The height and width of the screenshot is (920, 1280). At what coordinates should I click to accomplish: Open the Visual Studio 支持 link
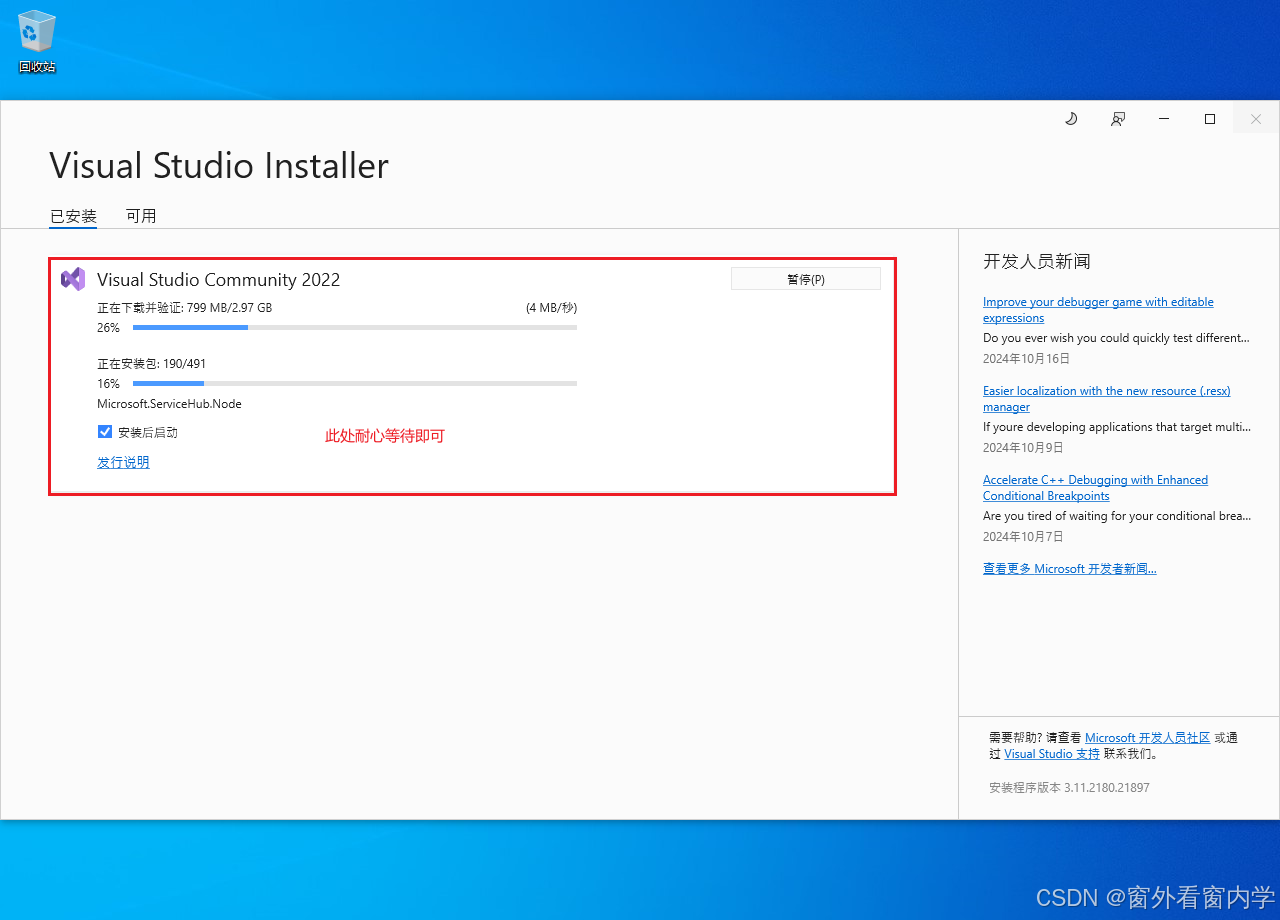[1052, 754]
